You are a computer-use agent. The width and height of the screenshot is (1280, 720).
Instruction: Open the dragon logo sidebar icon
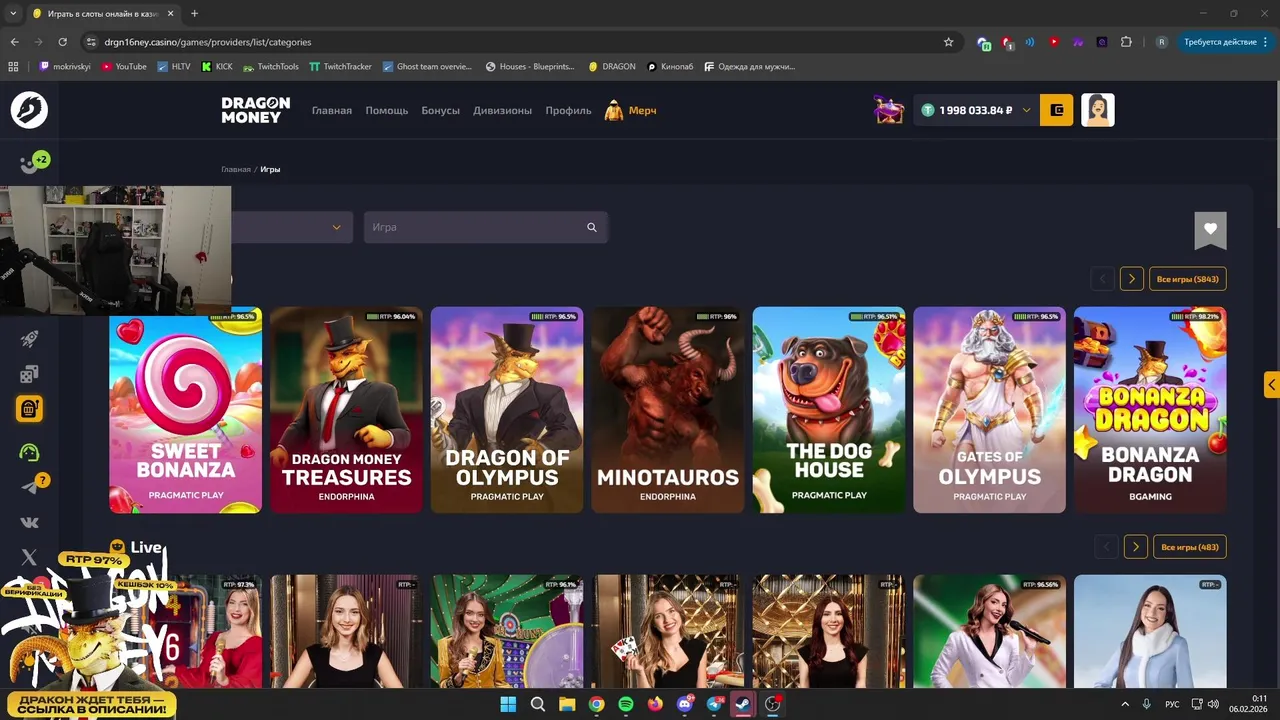29,110
